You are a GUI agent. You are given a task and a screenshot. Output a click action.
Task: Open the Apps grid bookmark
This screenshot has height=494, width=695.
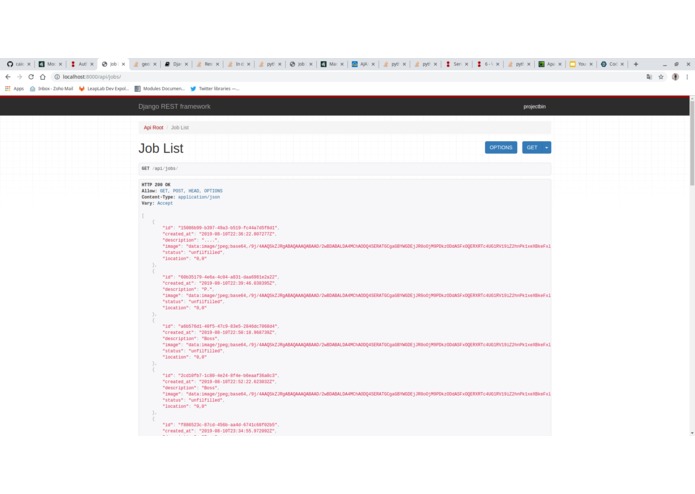14,89
